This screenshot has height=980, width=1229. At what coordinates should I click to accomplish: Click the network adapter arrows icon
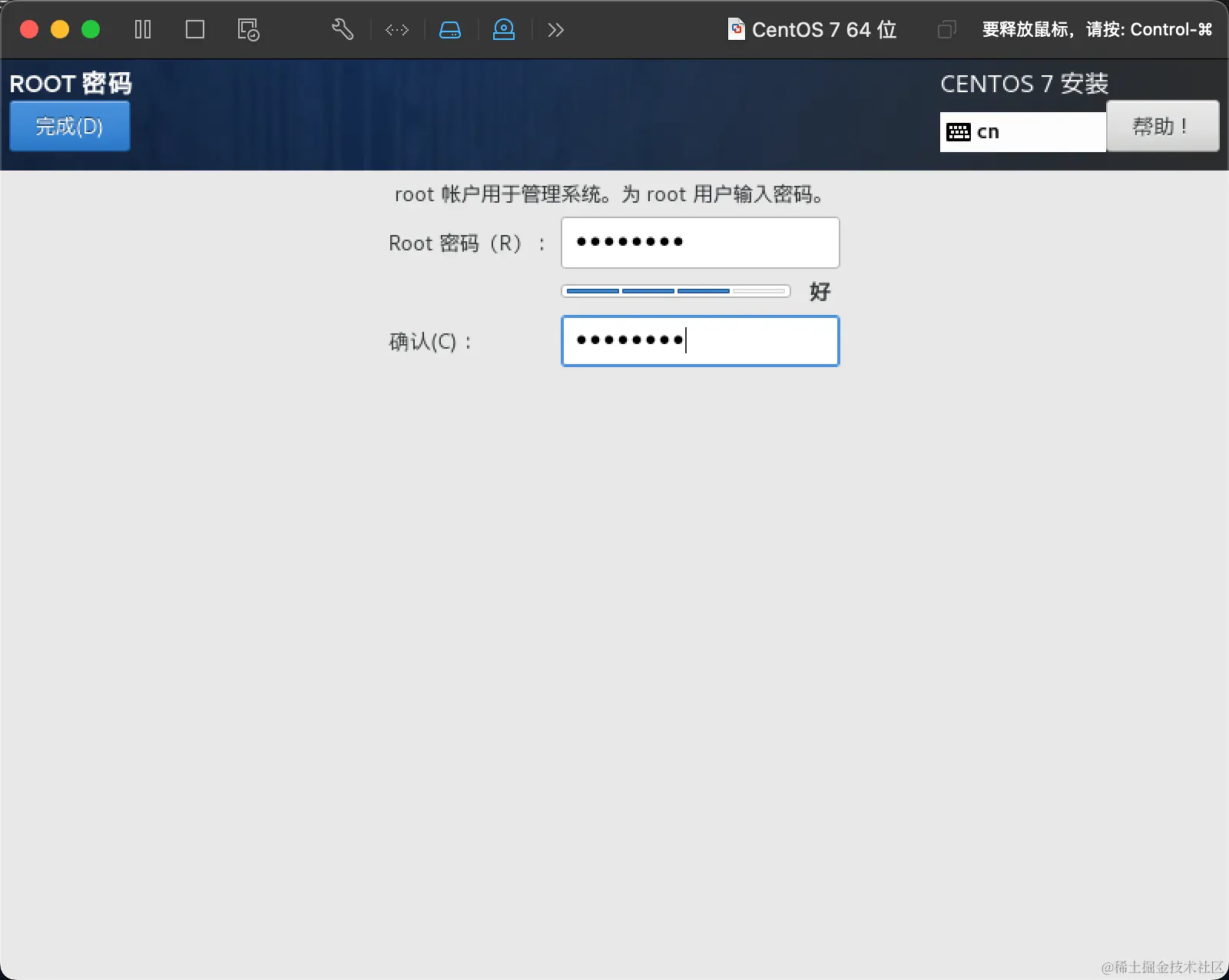tap(397, 30)
